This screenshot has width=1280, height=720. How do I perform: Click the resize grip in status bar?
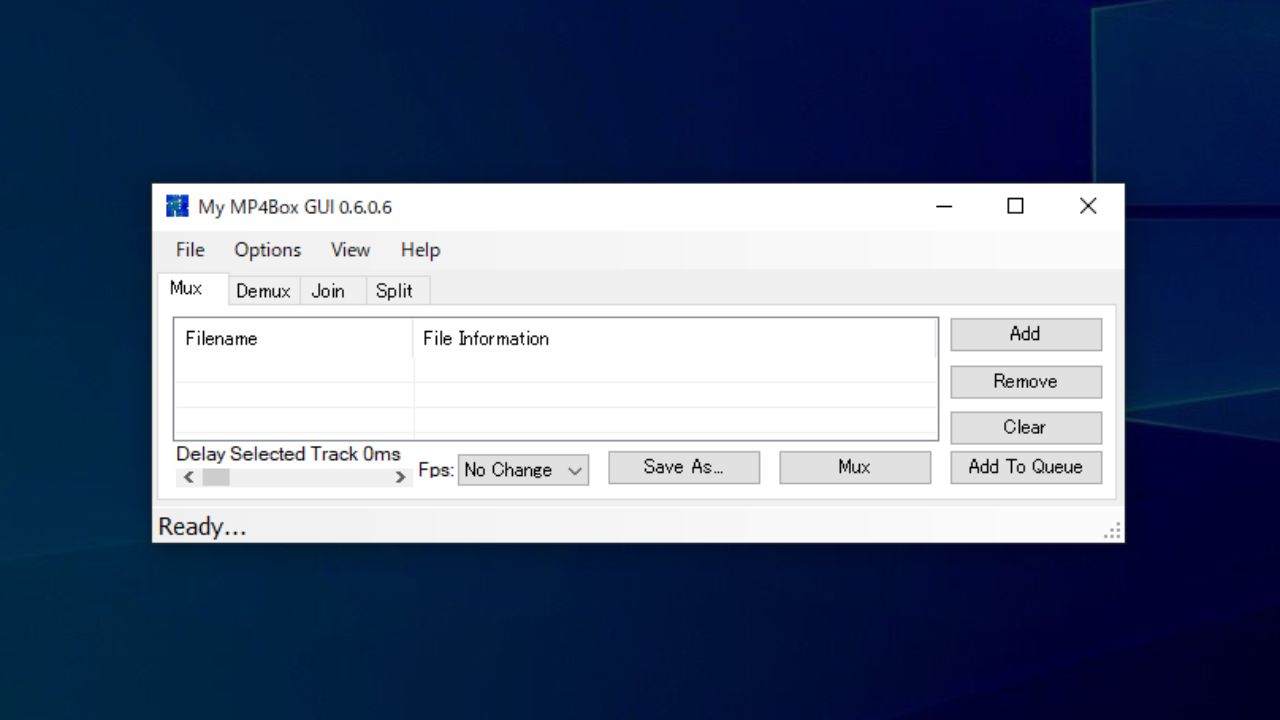tap(1112, 531)
